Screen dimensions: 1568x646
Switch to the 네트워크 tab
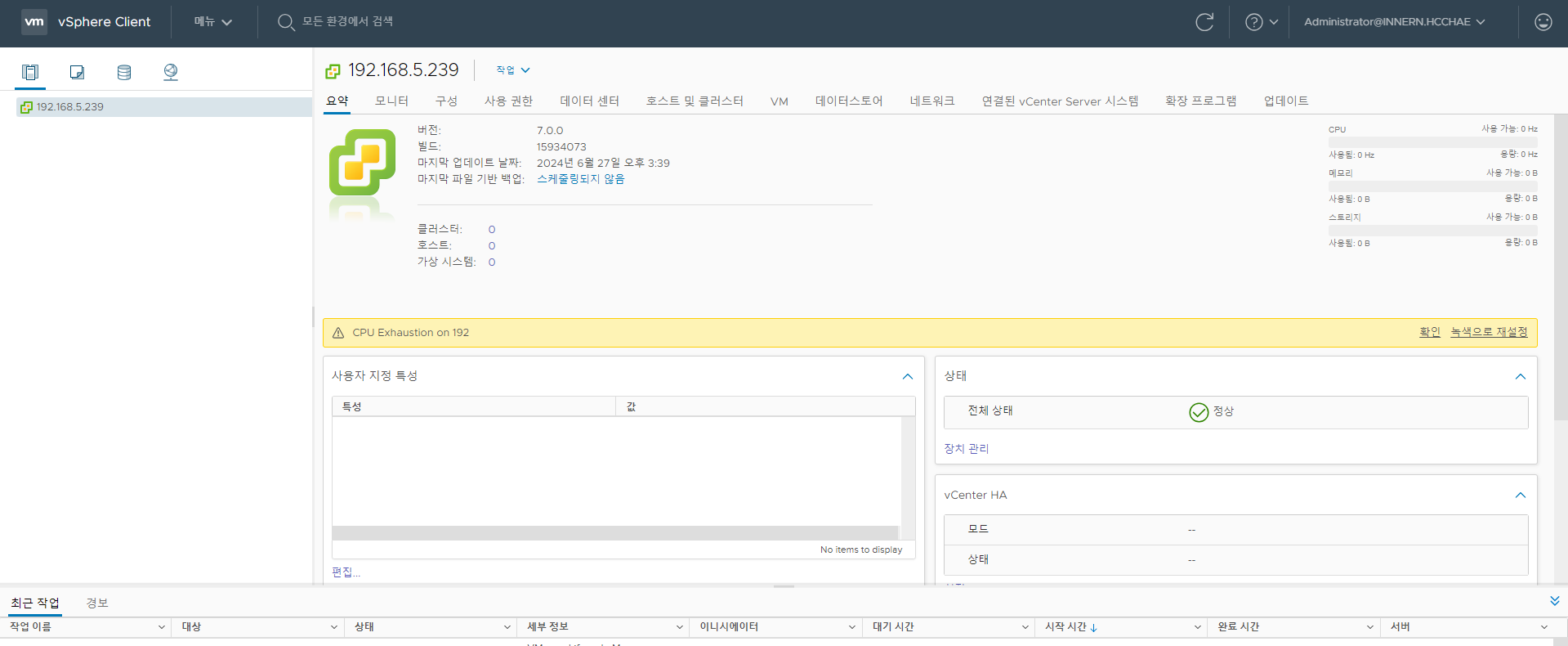(932, 101)
